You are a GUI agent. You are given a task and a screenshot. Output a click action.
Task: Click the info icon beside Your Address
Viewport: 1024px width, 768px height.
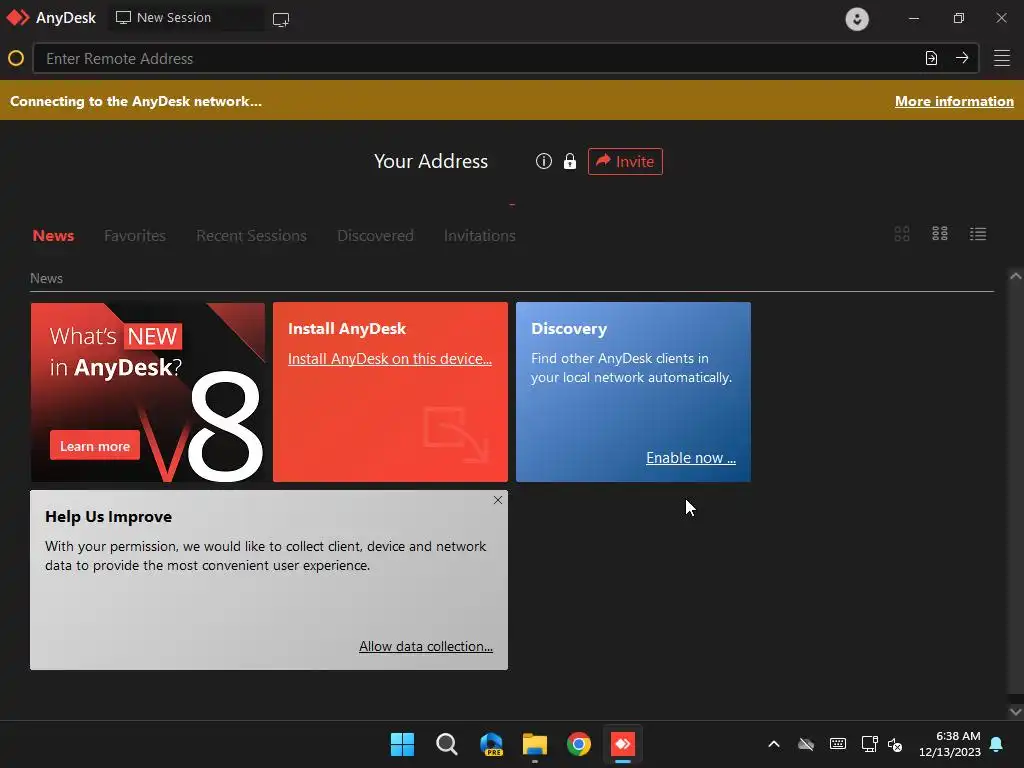(543, 161)
